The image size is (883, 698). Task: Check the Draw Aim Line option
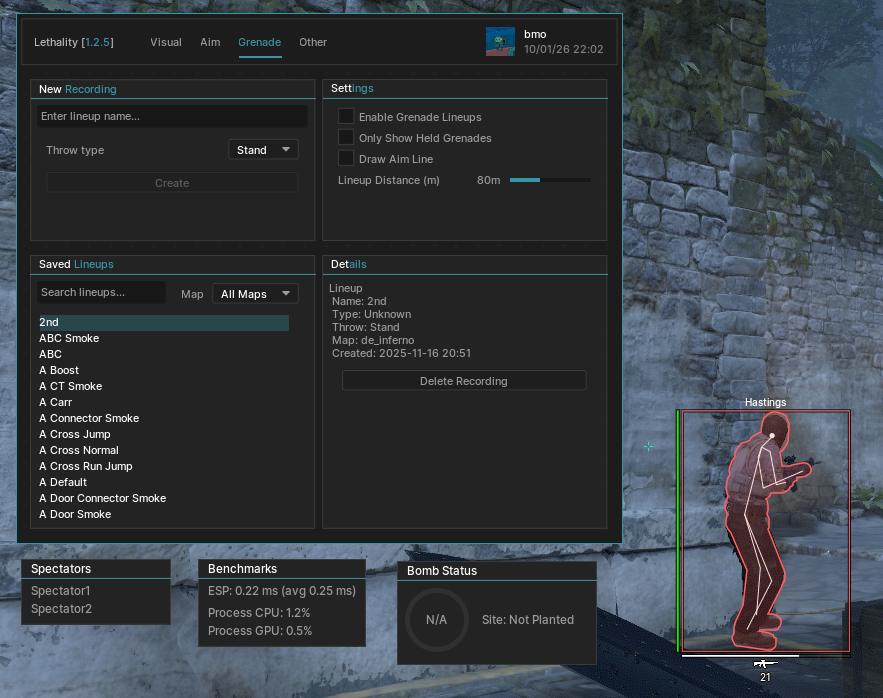coord(346,159)
